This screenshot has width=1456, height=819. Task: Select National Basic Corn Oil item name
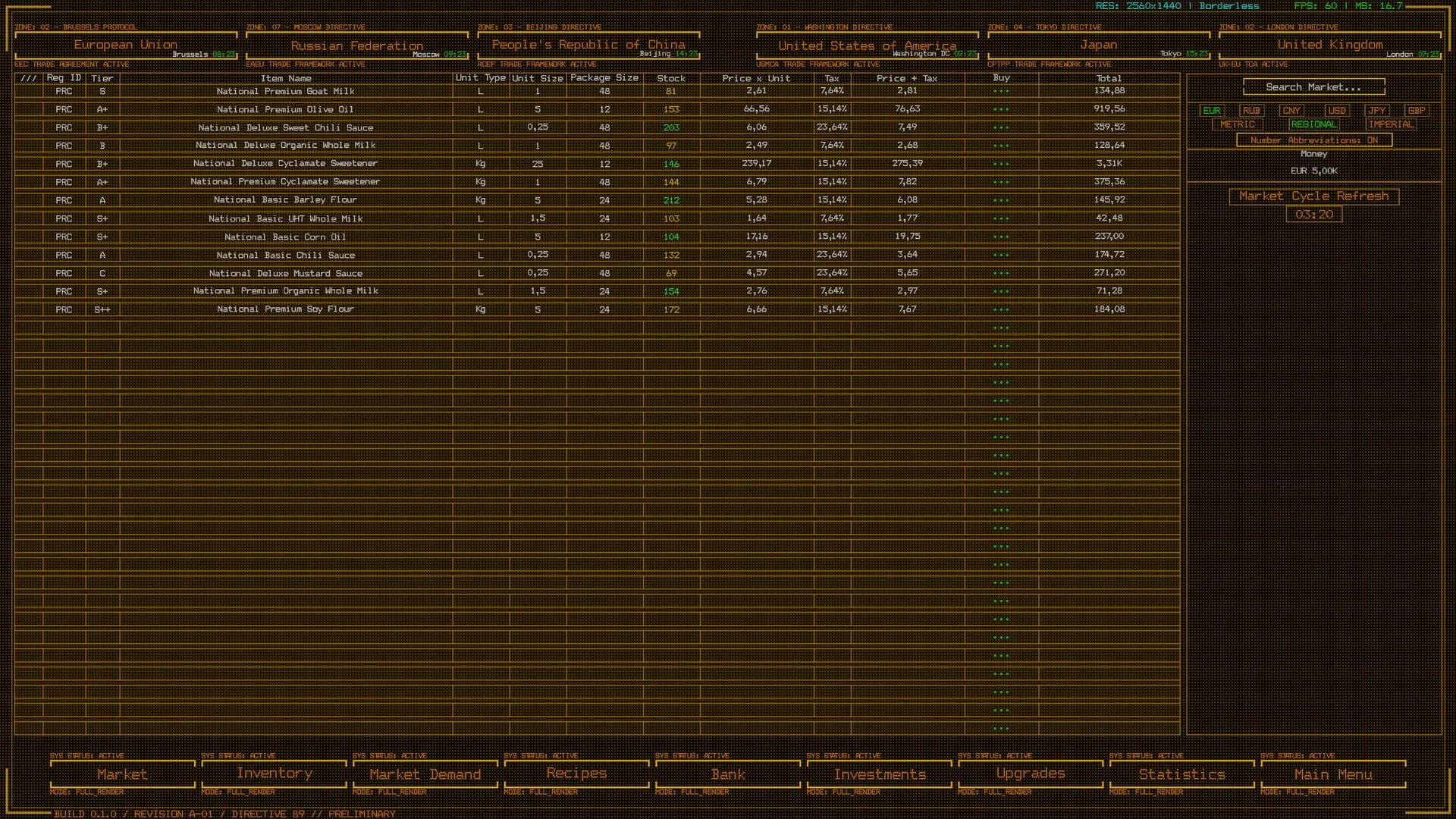click(285, 237)
